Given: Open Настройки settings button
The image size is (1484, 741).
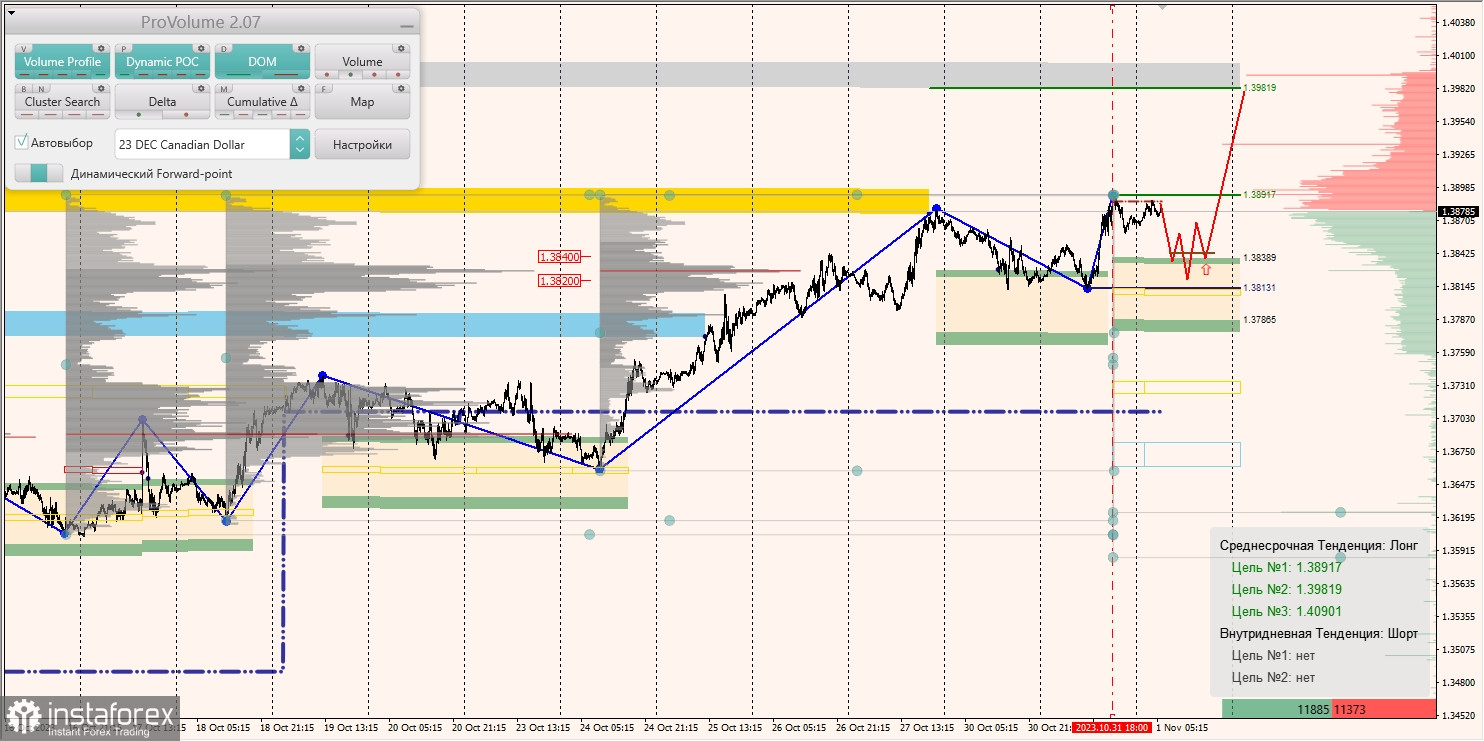Looking at the screenshot, I should [x=362, y=144].
